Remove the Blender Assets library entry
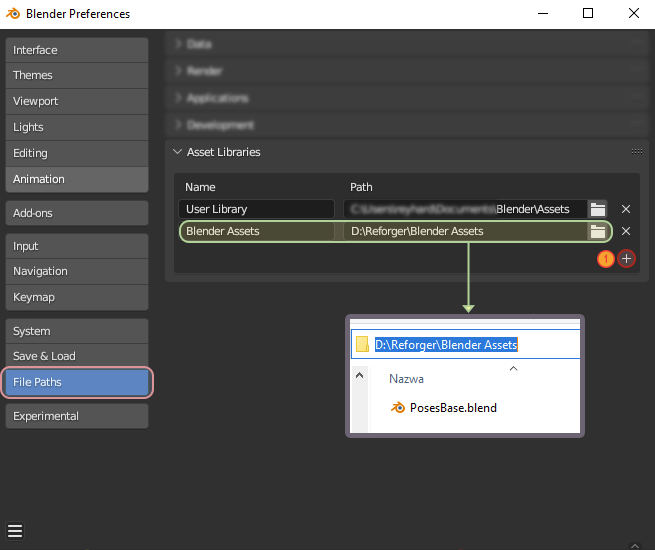 (626, 231)
